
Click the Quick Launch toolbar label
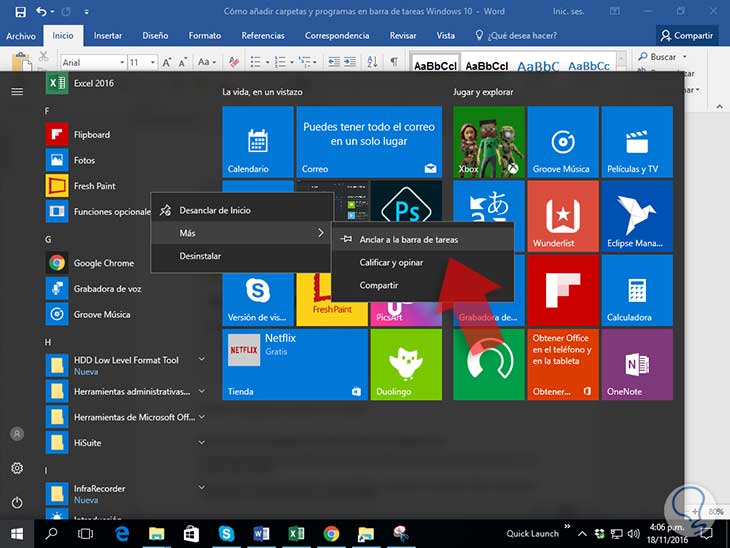(532, 534)
